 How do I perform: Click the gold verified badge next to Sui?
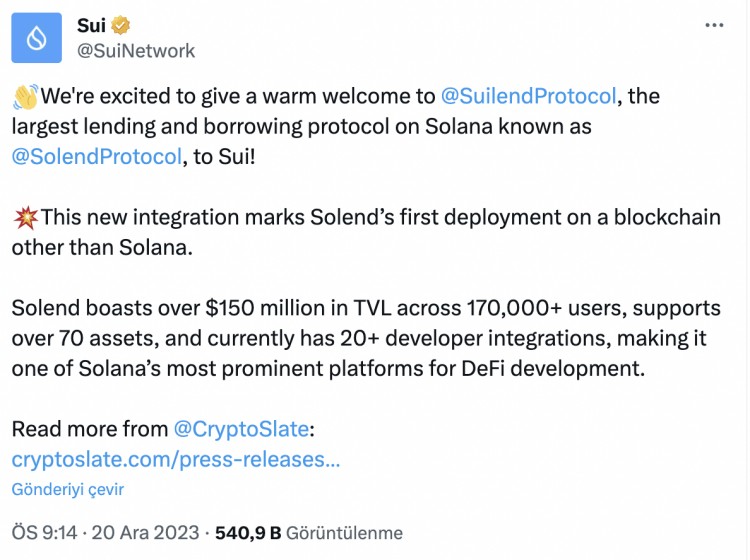pyautogui.click(x=121, y=25)
